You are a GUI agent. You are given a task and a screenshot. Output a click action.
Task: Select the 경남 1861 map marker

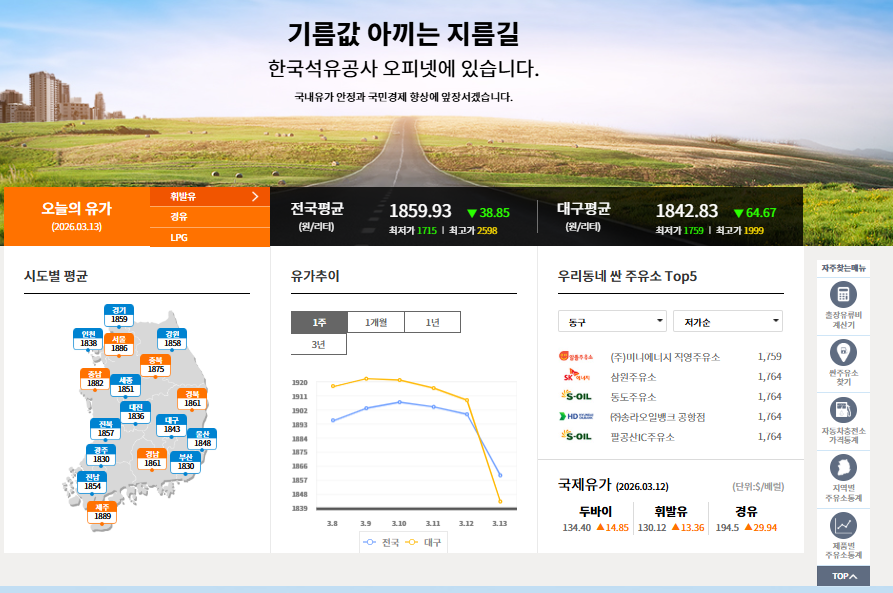coord(152,460)
